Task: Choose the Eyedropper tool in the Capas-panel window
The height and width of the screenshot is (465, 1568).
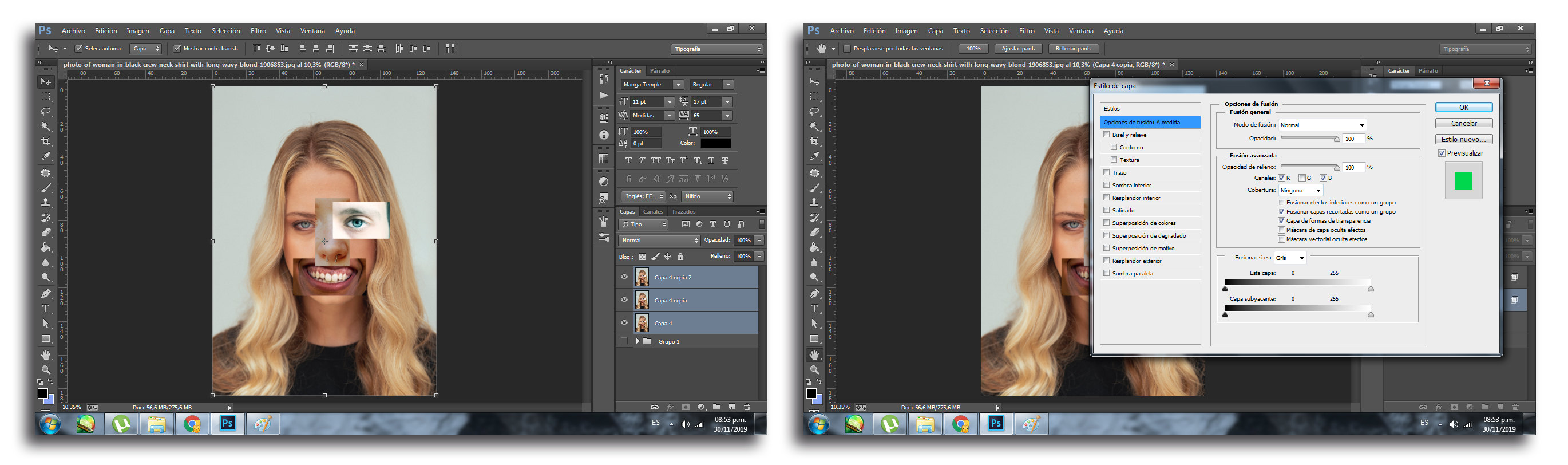Action: [46, 157]
